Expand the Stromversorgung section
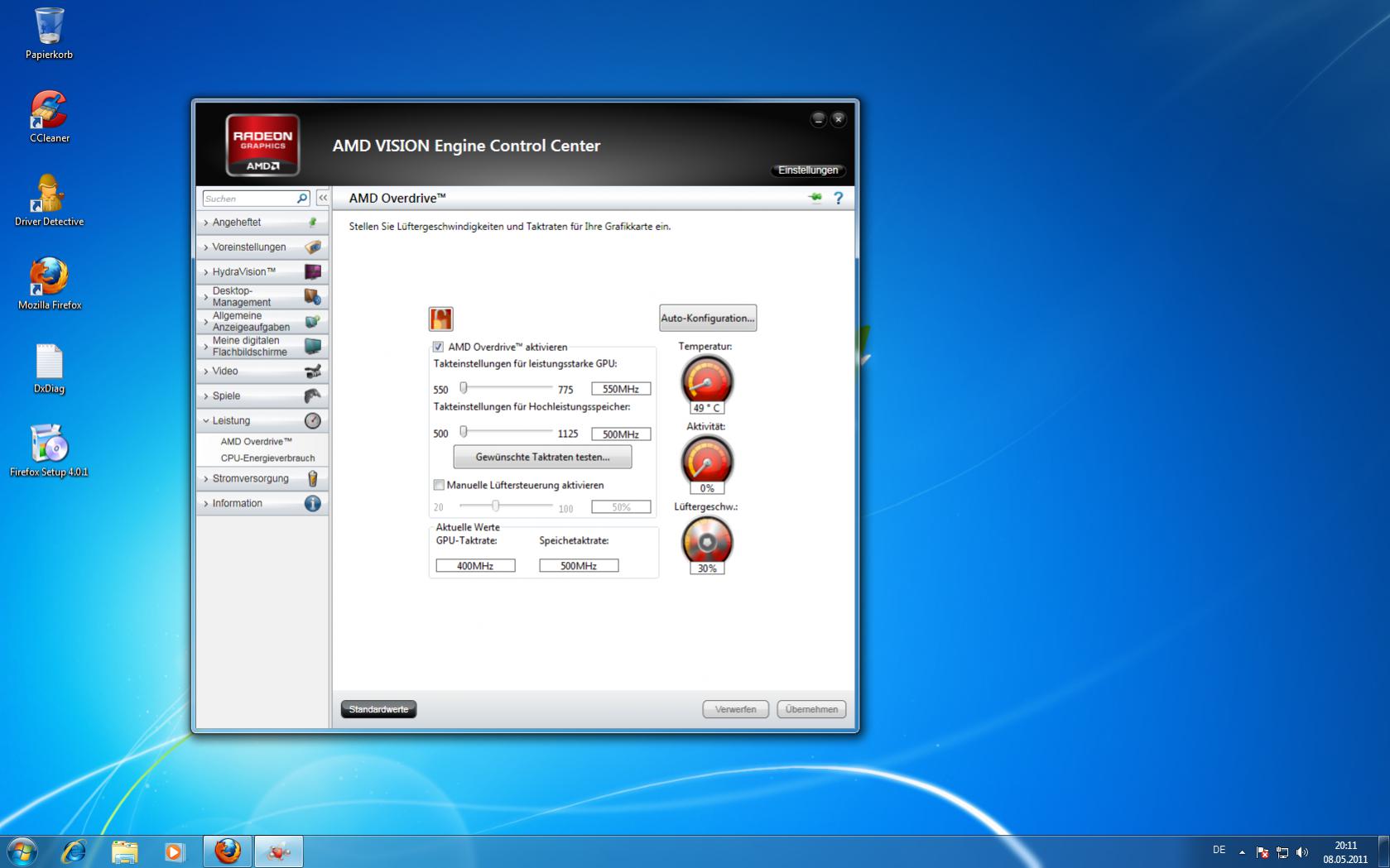Image resolution: width=1390 pixels, height=868 pixels. (262, 479)
